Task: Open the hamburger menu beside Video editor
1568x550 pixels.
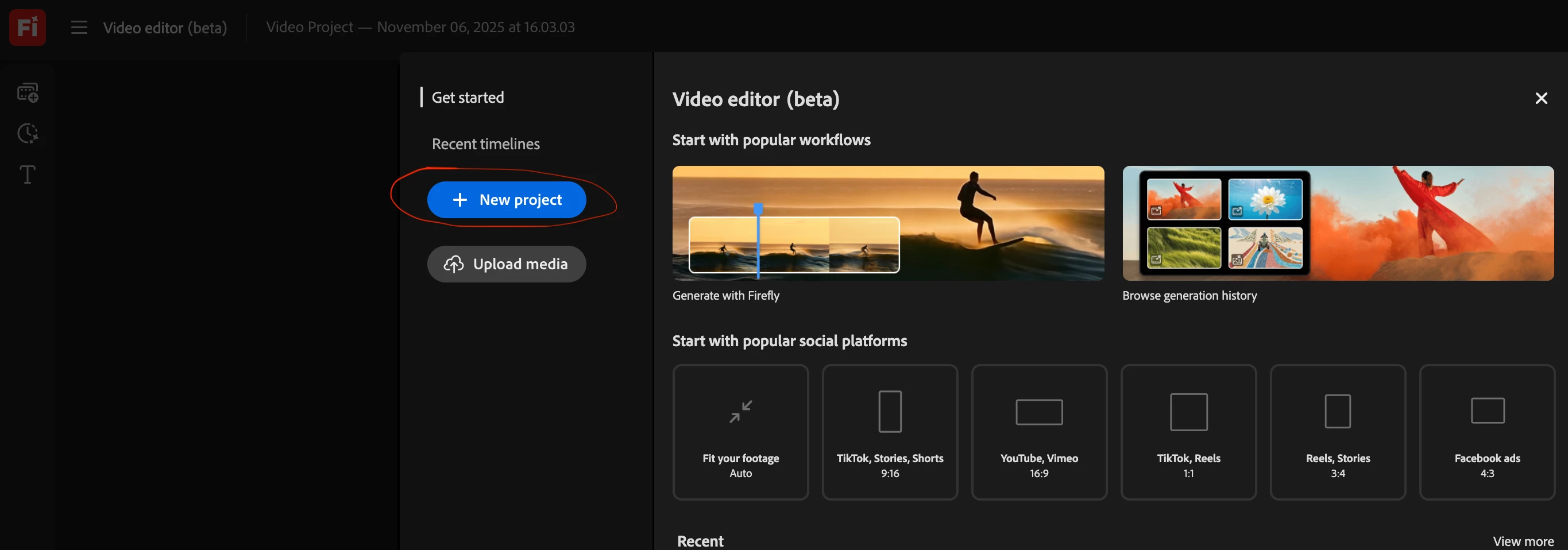Action: point(79,28)
